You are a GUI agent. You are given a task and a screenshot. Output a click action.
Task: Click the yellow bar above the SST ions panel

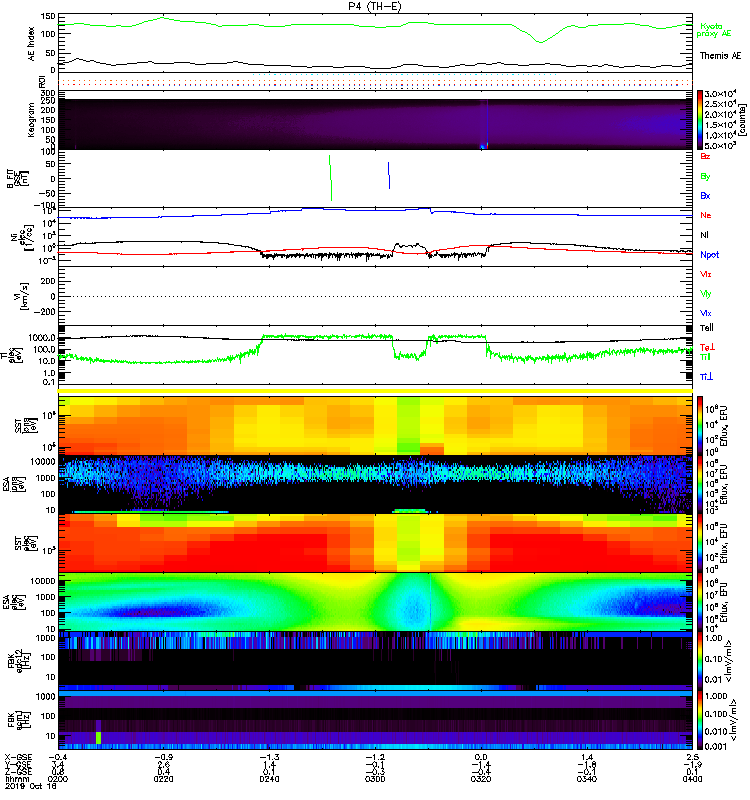(x=375, y=391)
